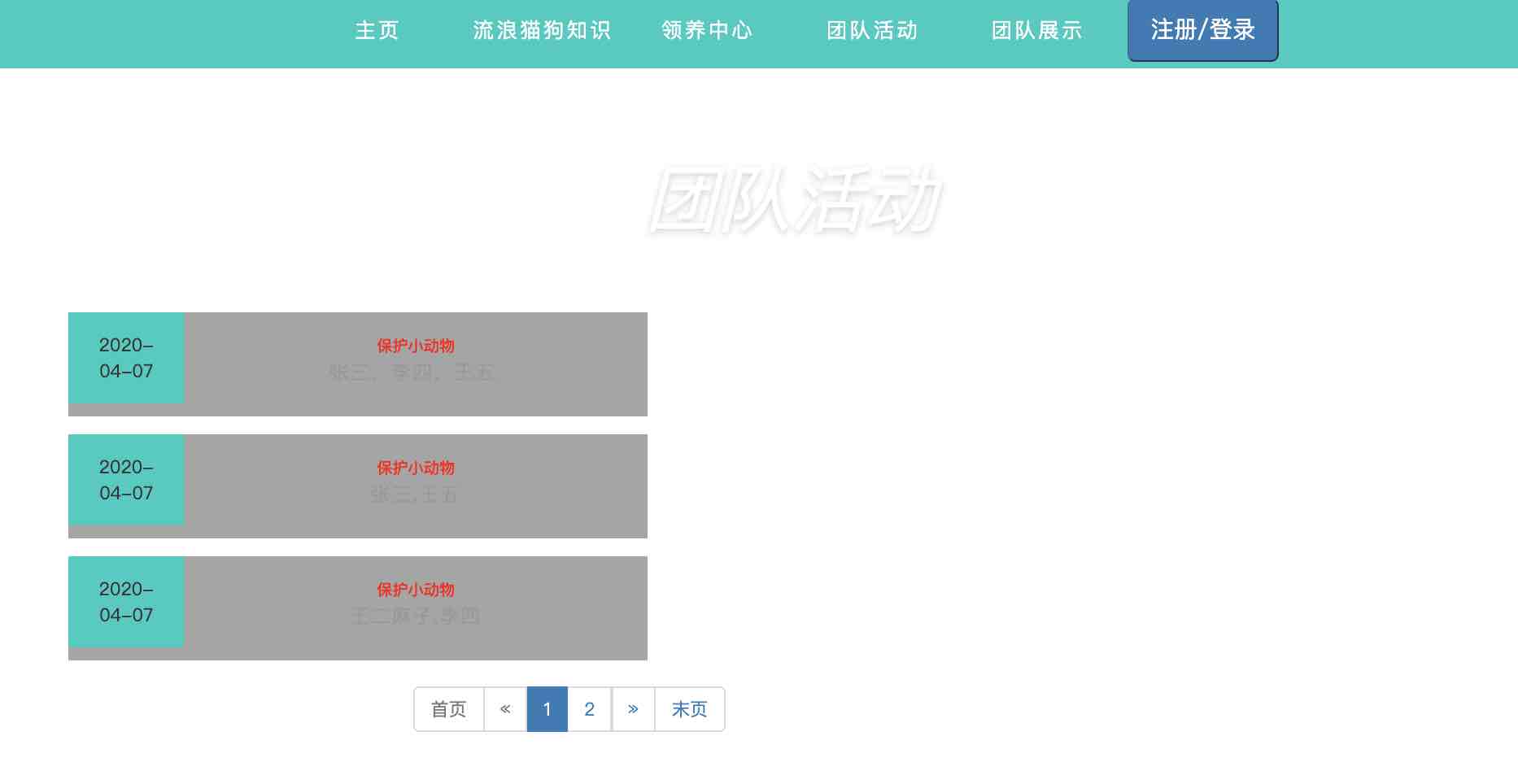The height and width of the screenshot is (784, 1518).
Task: Click the date tile of the 王二麻子,李四 activity
Action: (x=126, y=602)
